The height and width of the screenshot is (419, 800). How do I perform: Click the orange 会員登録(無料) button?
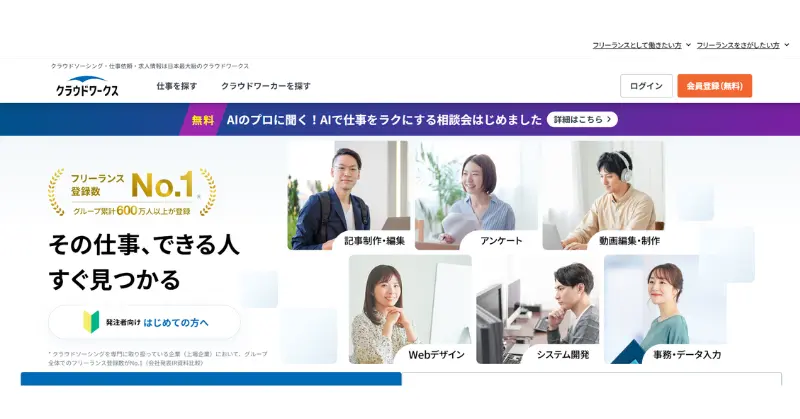click(714, 86)
